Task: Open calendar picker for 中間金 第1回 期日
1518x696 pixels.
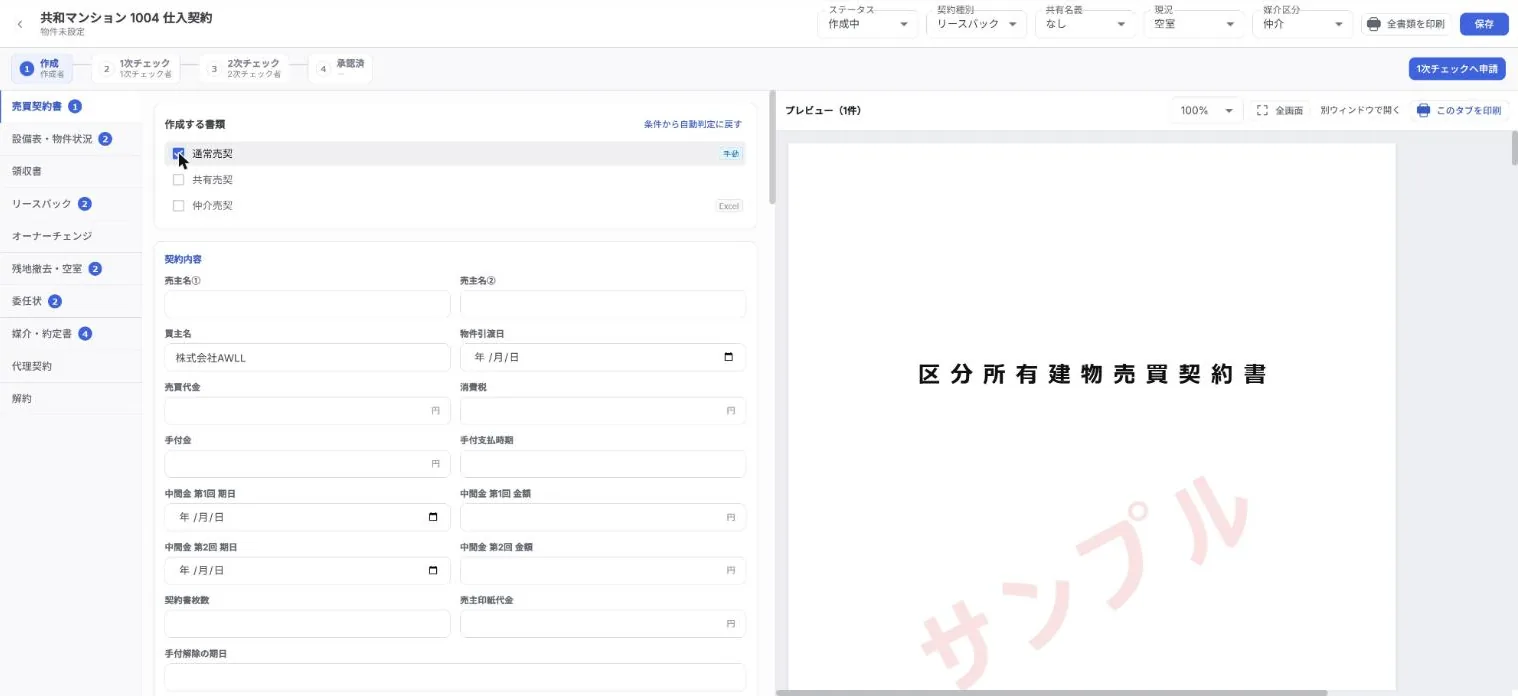Action: (x=433, y=517)
